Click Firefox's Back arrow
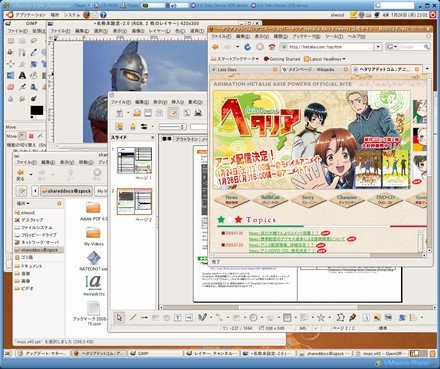This screenshot has height=369, width=440. [x=215, y=47]
